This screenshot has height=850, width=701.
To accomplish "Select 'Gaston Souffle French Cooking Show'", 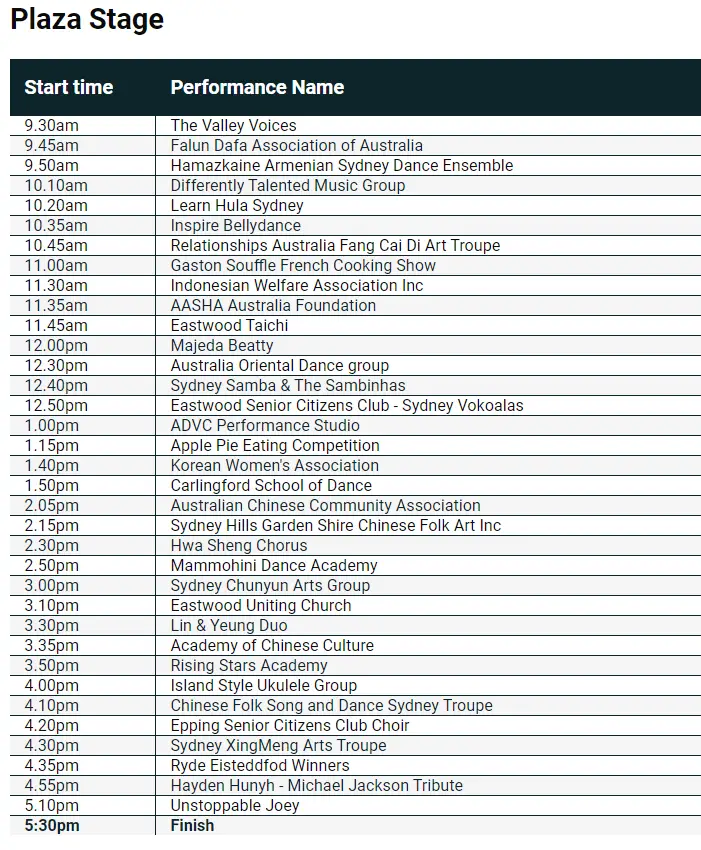I will point(303,266).
